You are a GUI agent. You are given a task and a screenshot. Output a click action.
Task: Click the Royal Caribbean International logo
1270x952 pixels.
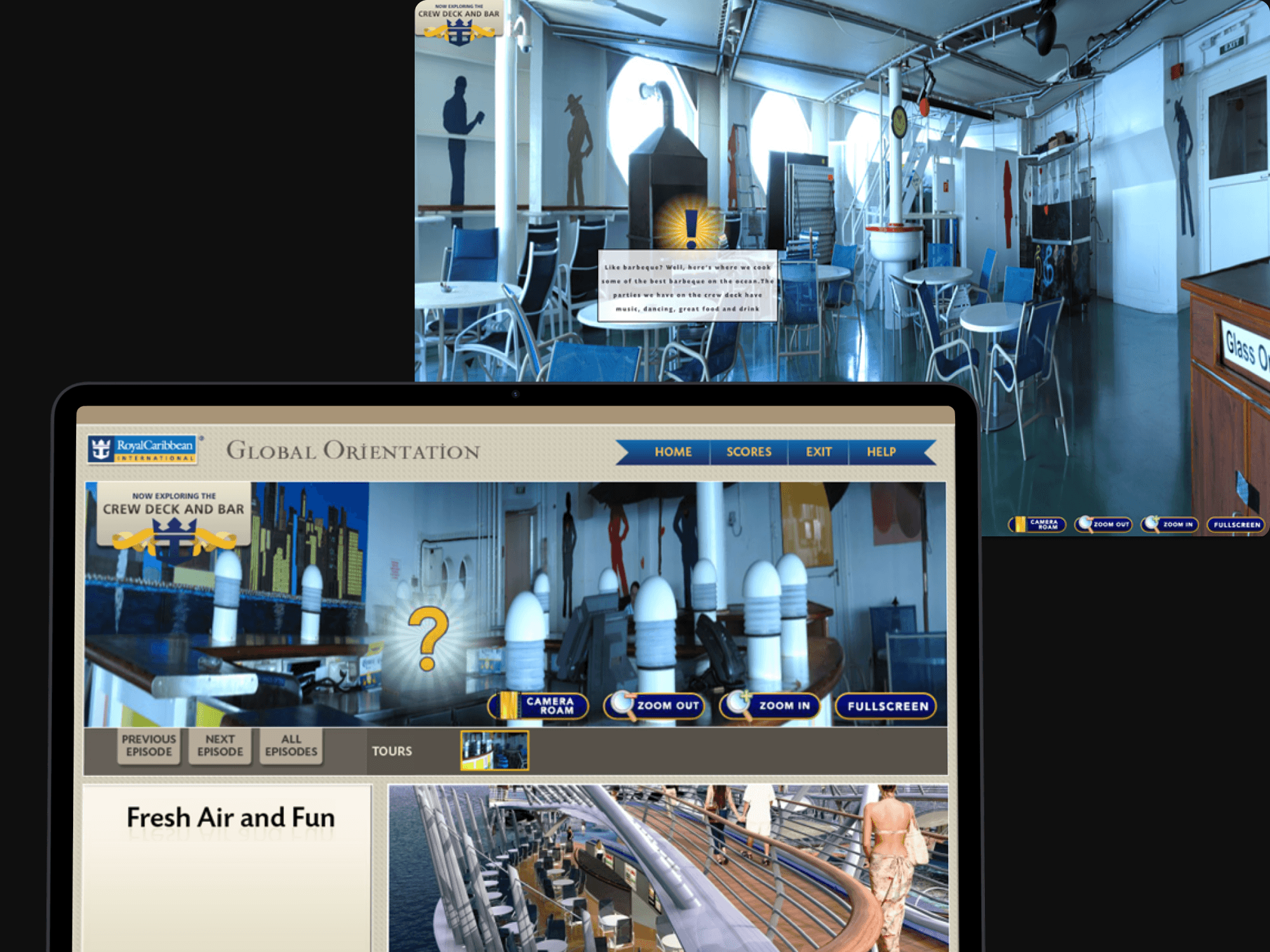point(143,450)
